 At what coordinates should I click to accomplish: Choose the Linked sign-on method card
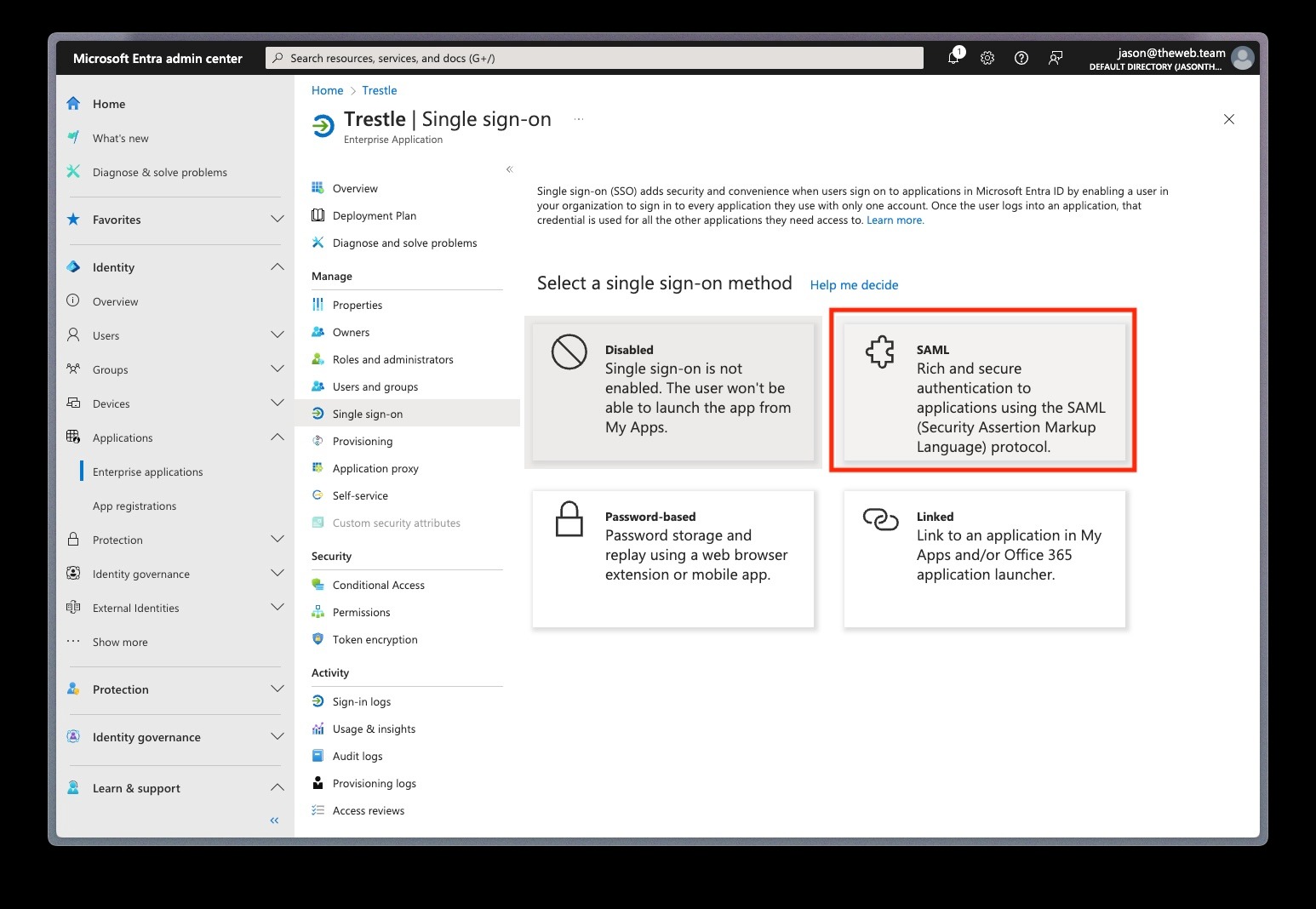pyautogui.click(x=984, y=558)
